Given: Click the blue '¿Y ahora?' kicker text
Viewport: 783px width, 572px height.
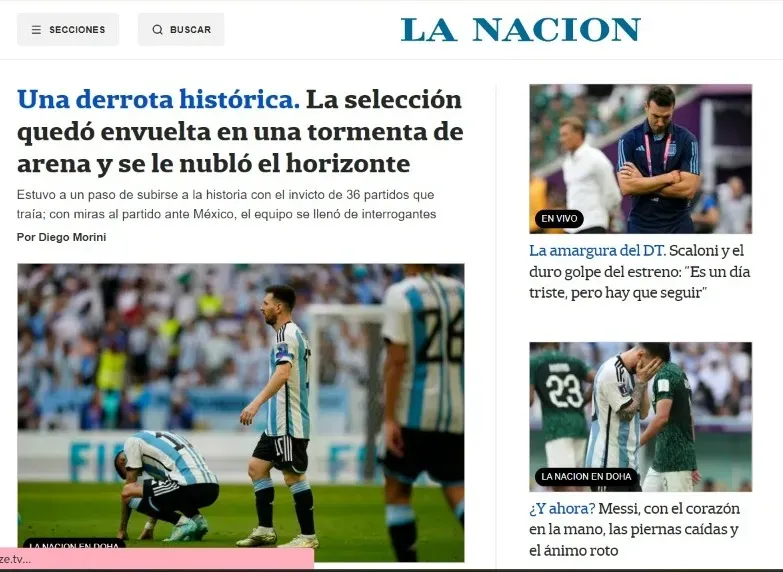Looking at the screenshot, I should pos(562,509).
